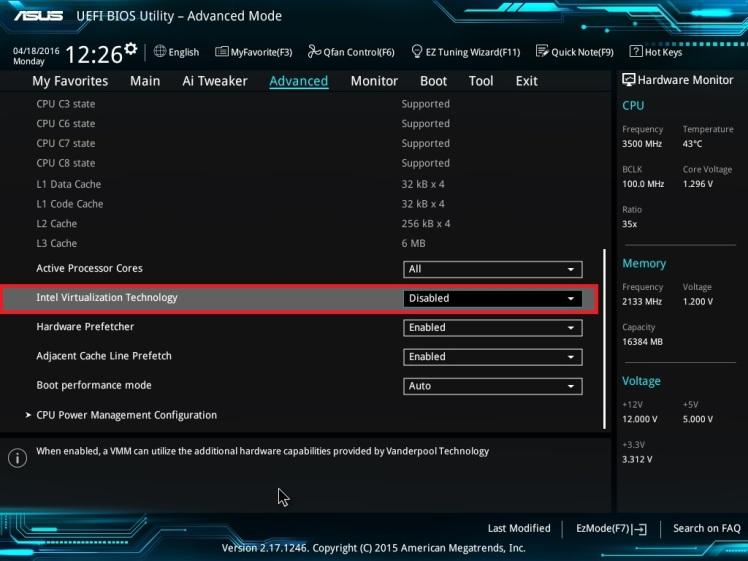Switch to My Favorites tab
This screenshot has height=561, width=748.
pyautogui.click(x=70, y=81)
